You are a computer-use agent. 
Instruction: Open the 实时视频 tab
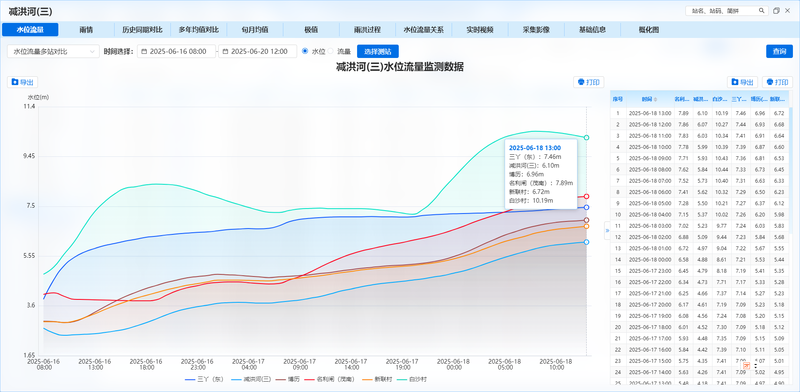pos(480,30)
